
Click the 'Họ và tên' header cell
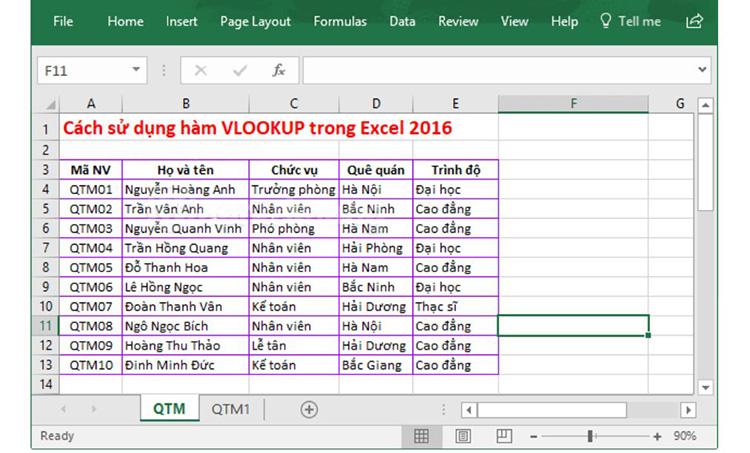coord(186,170)
